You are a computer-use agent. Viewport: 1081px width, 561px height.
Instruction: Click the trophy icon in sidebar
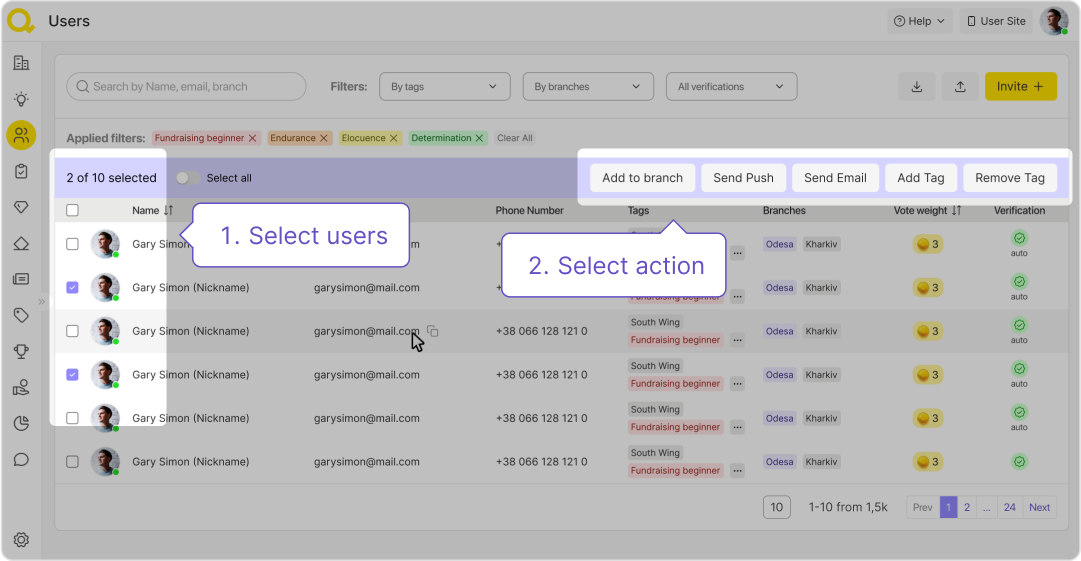point(21,351)
